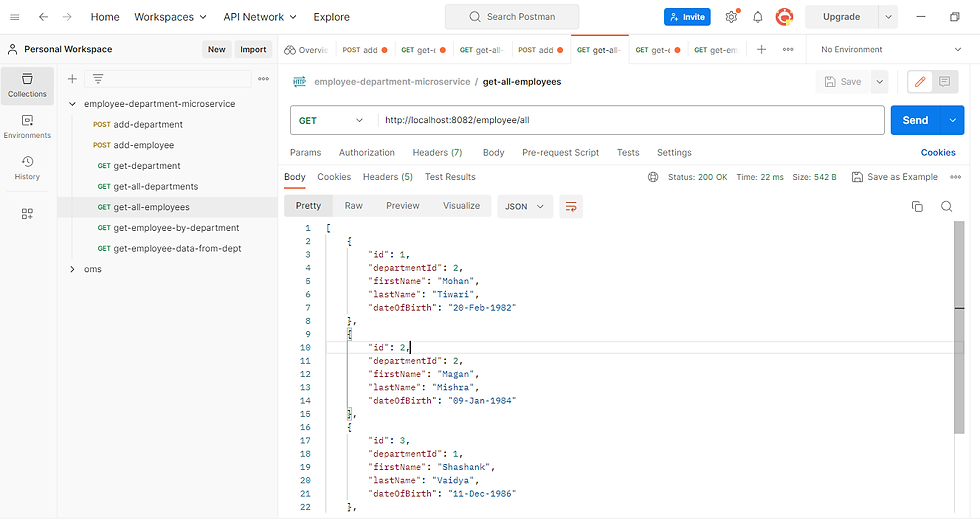Viewport: 980px width, 520px height.
Task: Switch to the Params tab
Action: tap(306, 152)
